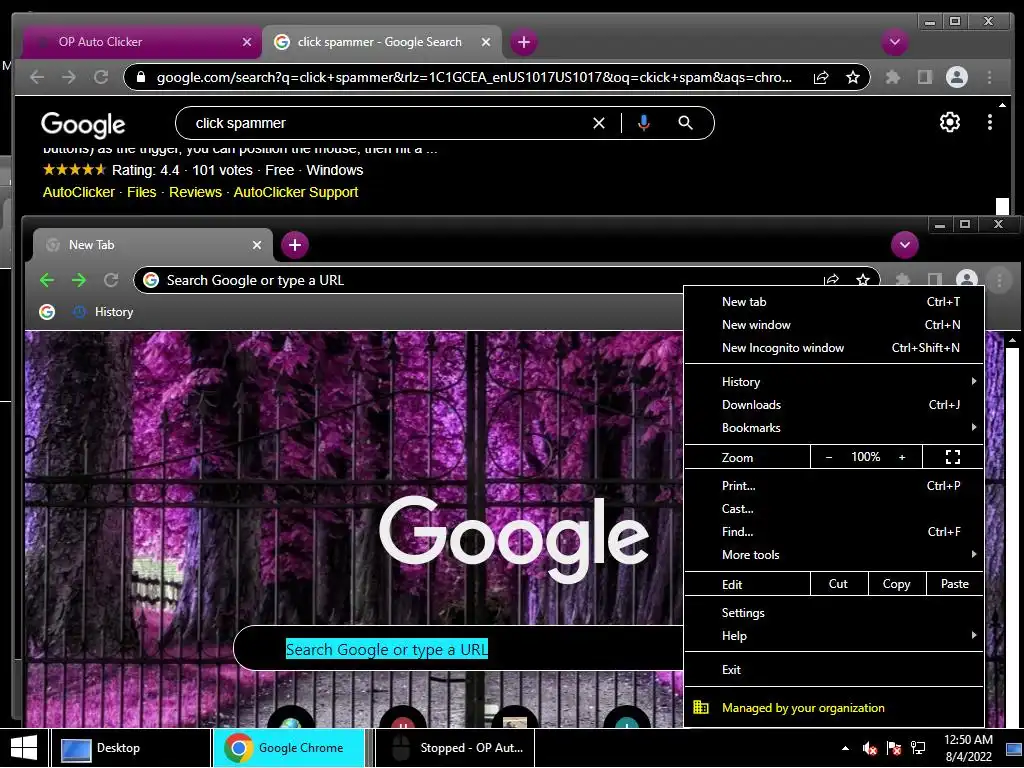This screenshot has width=1024, height=768.
Task: Click Google bookmark icon in bookmarks bar
Action: pyautogui.click(x=47, y=312)
